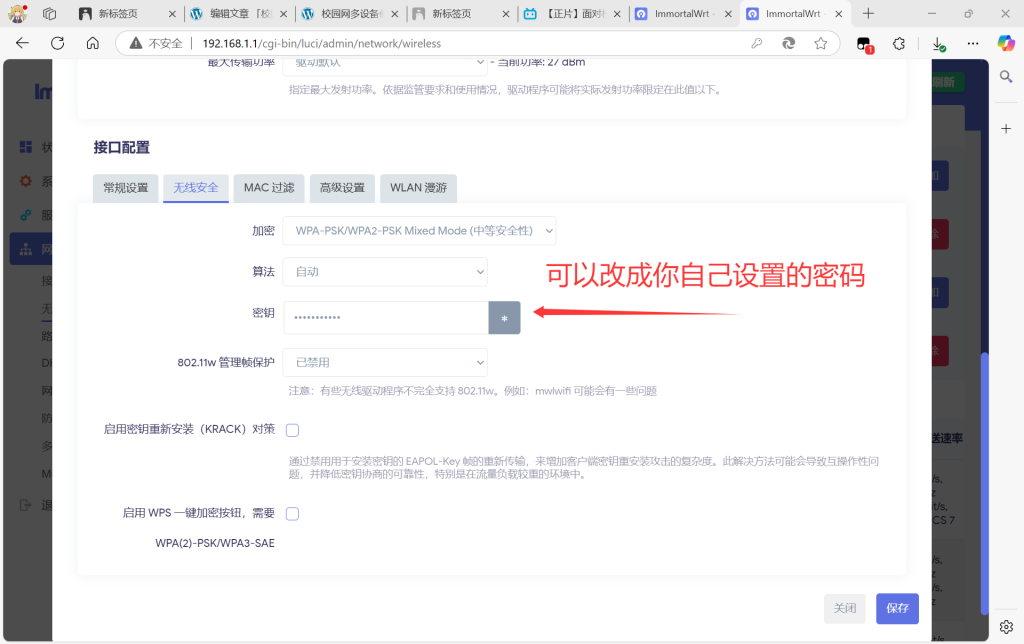Switch to the 常规设置 tab
Screen dimensions: 1024x644
125,188
